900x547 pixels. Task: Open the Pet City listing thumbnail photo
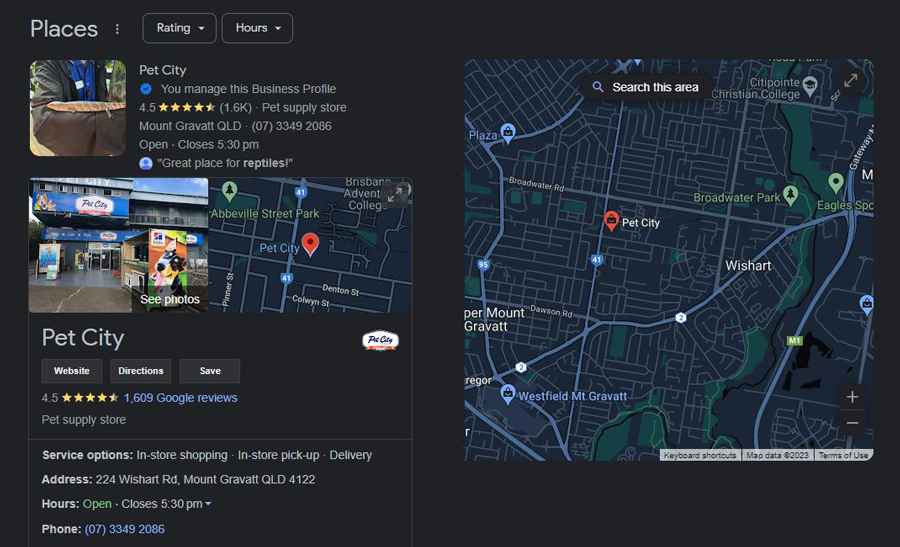(78, 108)
